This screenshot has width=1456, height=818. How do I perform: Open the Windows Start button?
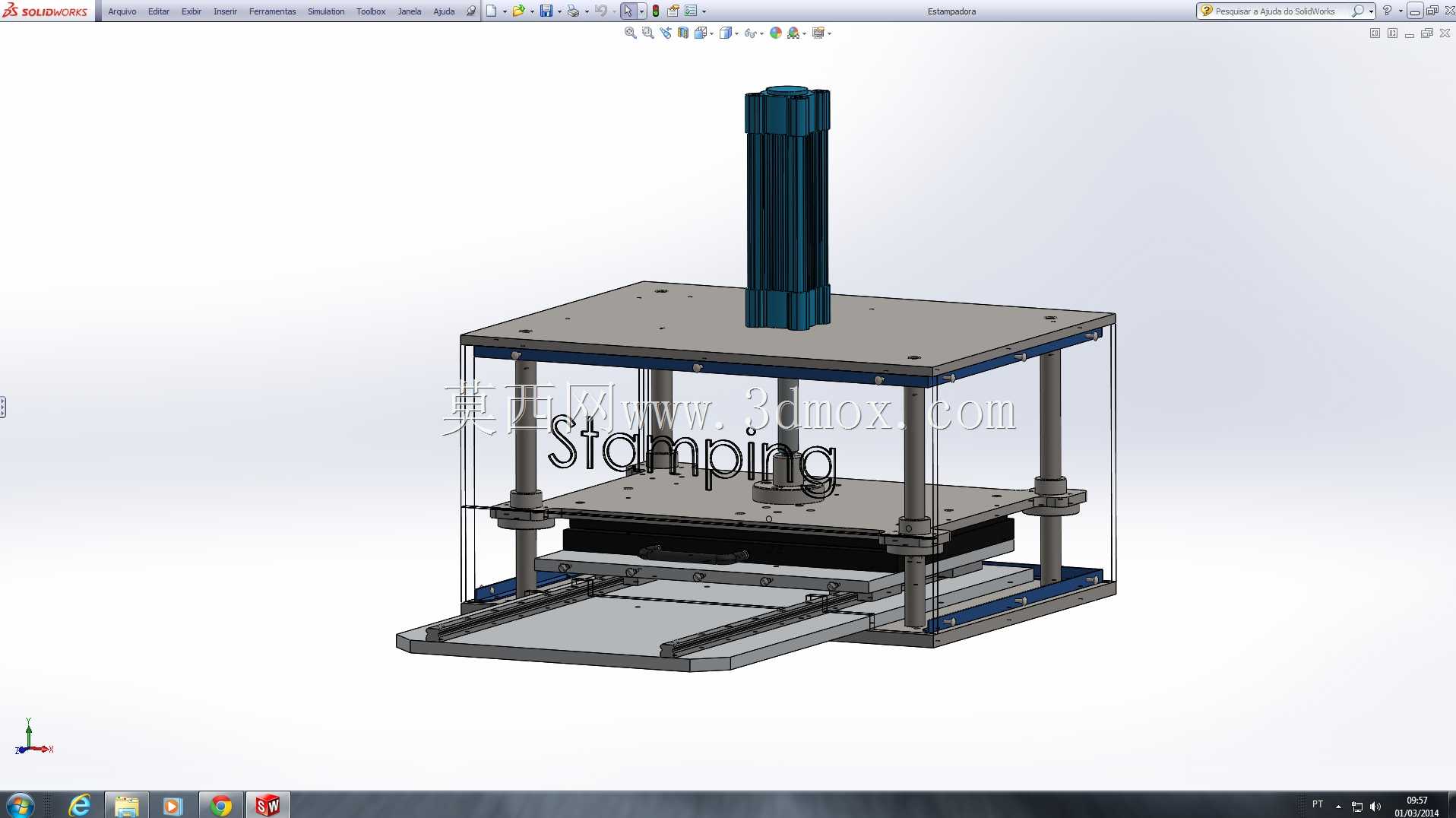click(x=21, y=805)
